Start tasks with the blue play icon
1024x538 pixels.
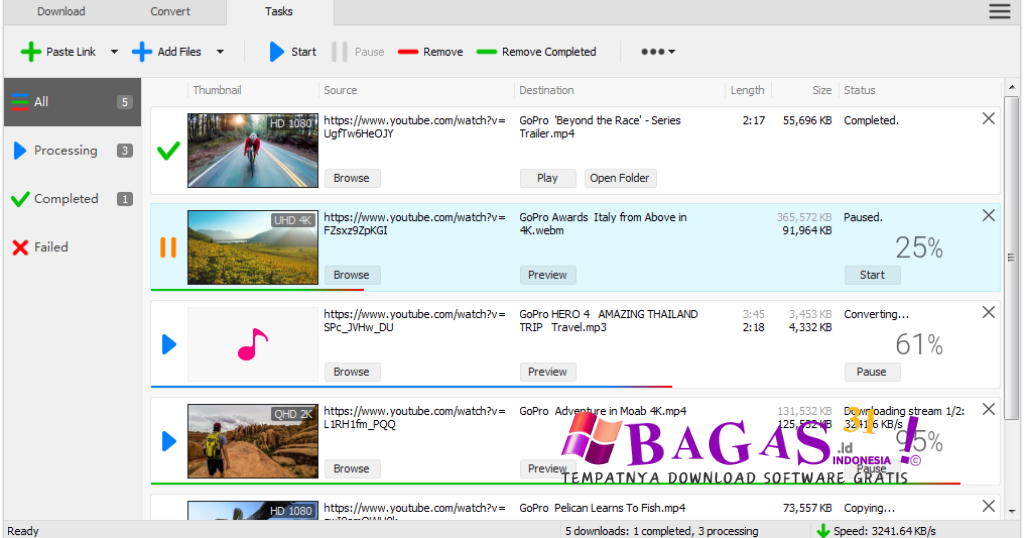[277, 52]
